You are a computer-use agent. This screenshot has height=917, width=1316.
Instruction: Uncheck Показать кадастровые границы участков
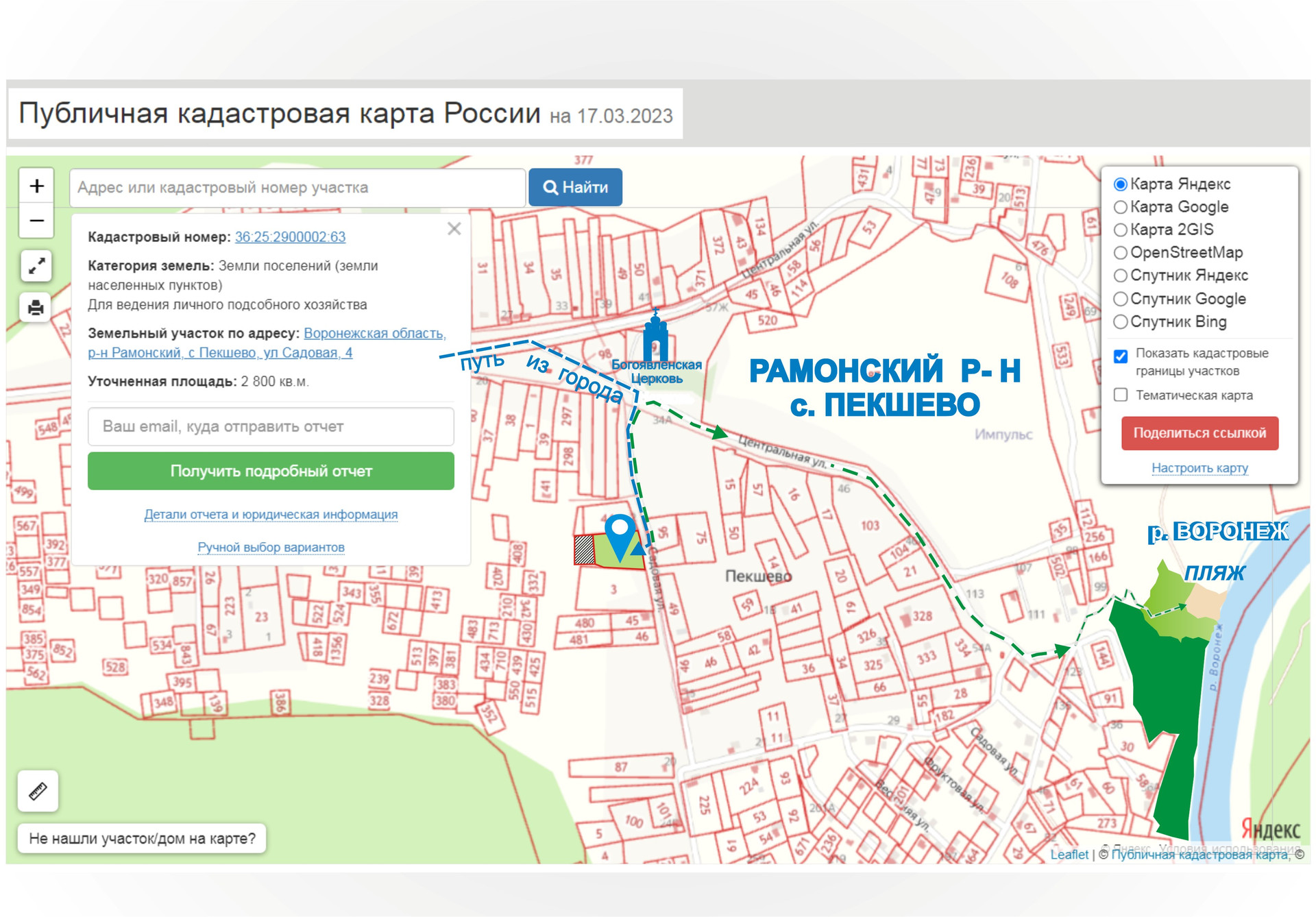[x=1121, y=356]
